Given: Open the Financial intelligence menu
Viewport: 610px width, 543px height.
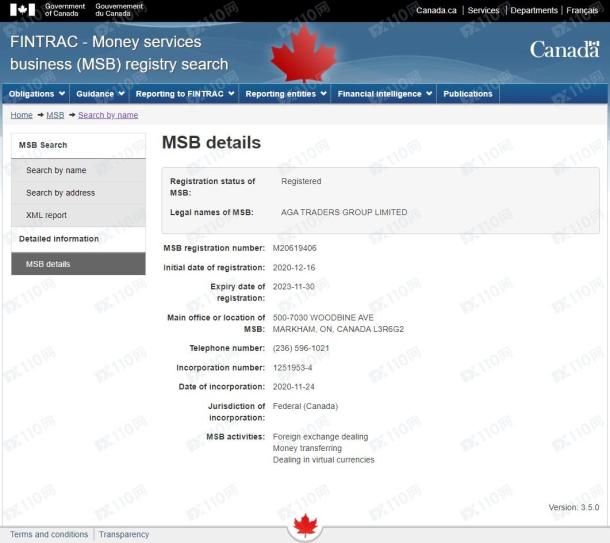Looking at the screenshot, I should point(384,94).
